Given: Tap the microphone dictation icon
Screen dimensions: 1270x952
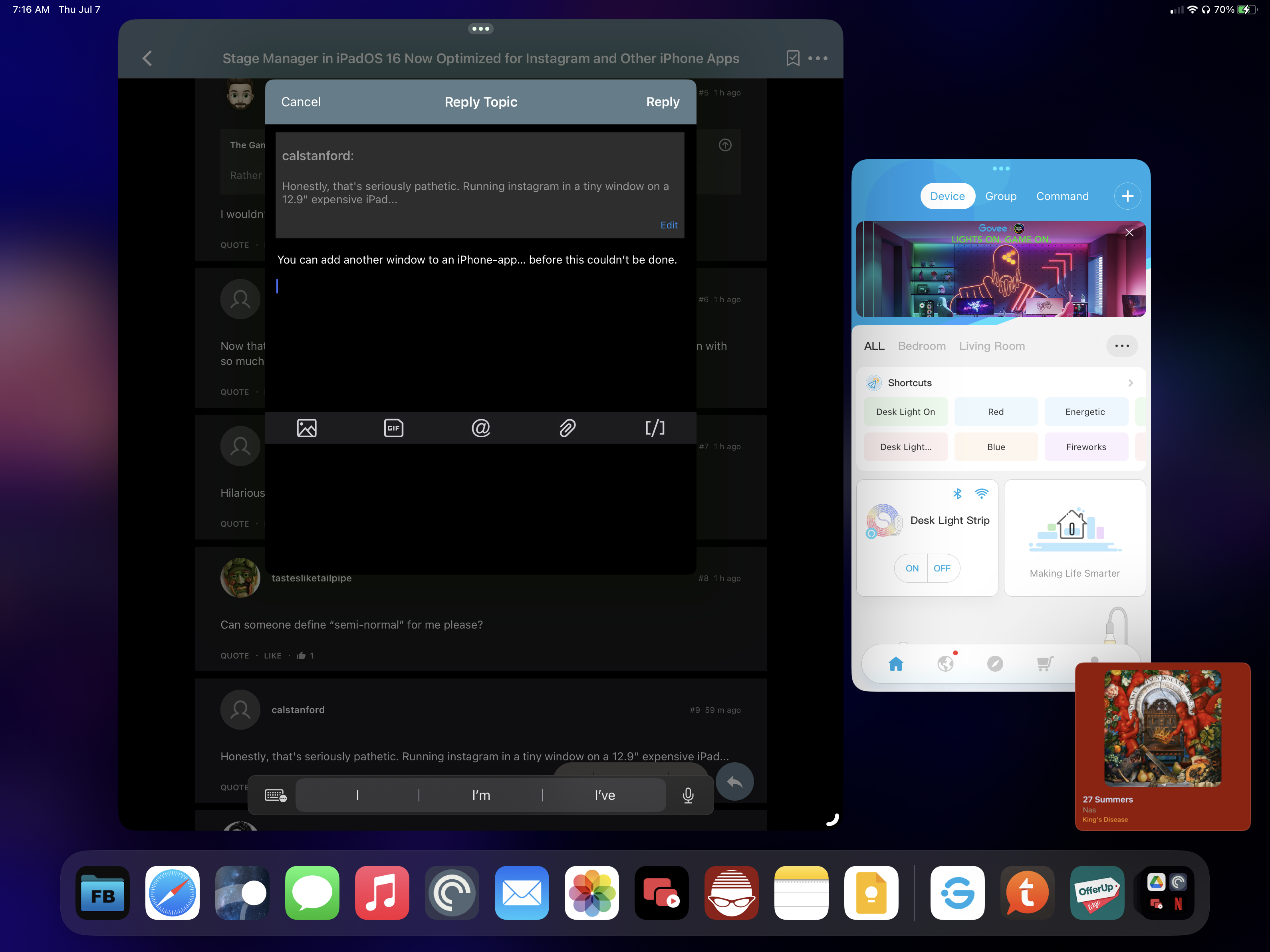Looking at the screenshot, I should coord(688,795).
